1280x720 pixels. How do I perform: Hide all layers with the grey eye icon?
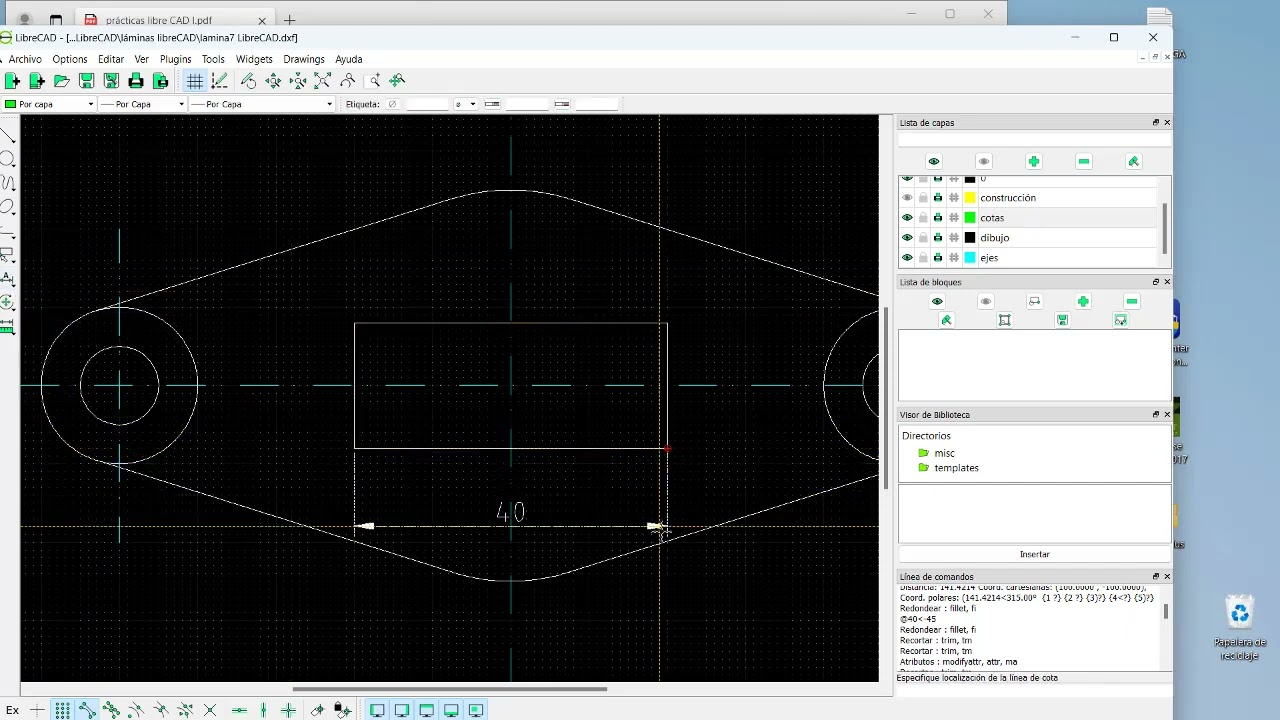click(x=984, y=161)
